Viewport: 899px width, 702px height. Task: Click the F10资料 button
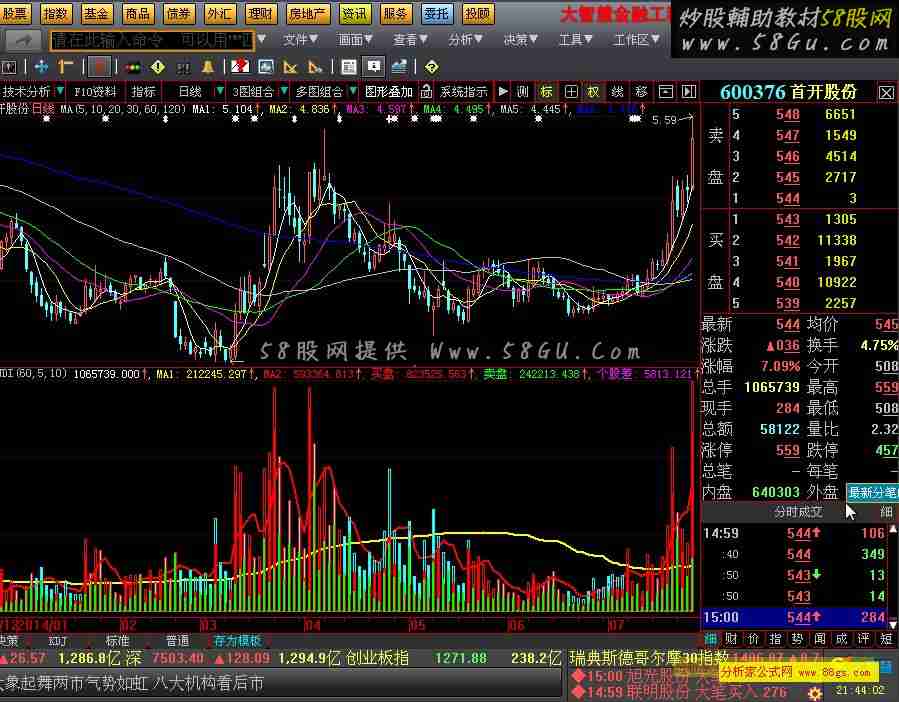pyautogui.click(x=95, y=91)
